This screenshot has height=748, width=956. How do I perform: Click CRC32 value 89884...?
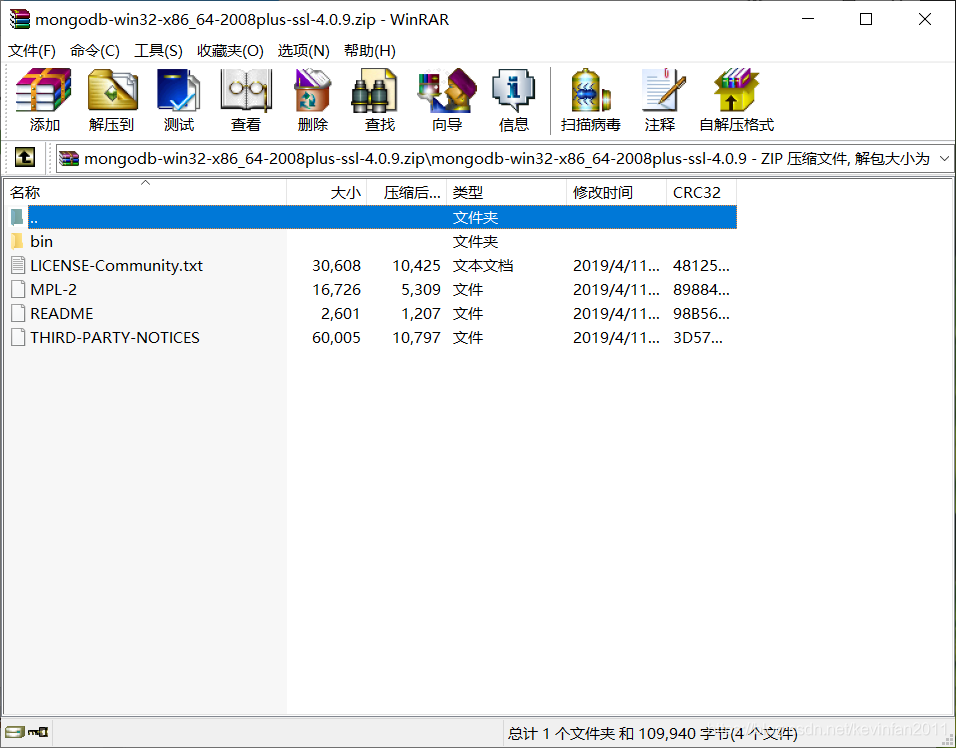701,290
